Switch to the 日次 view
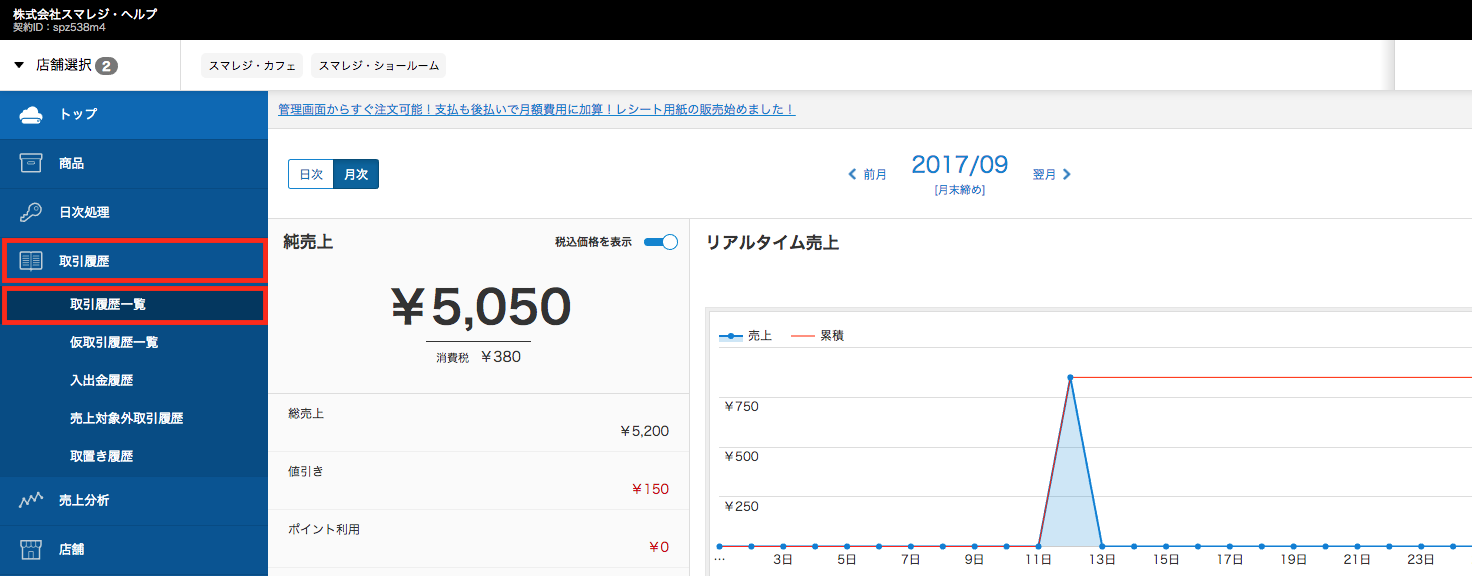This screenshot has height=576, width=1472. 311,174
